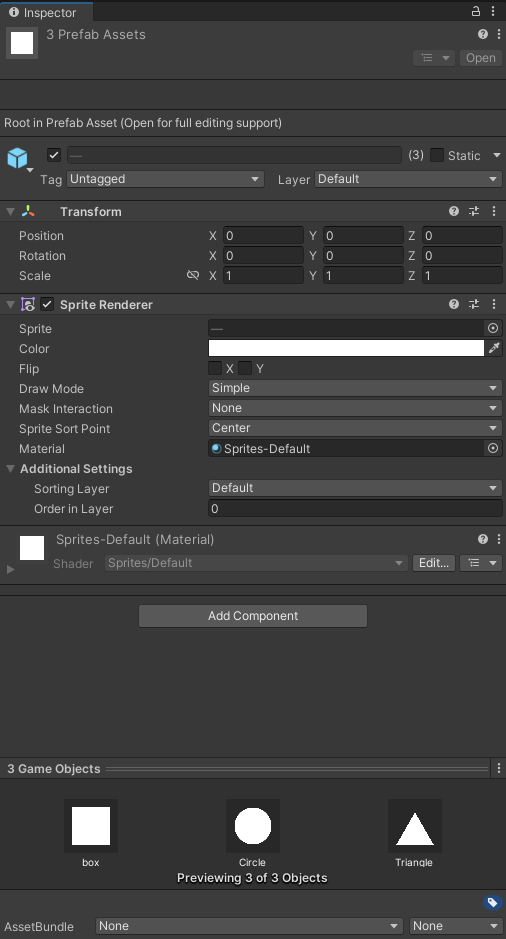Collapse the Transform component foldout
Screen dimensions: 506x939
(10, 211)
